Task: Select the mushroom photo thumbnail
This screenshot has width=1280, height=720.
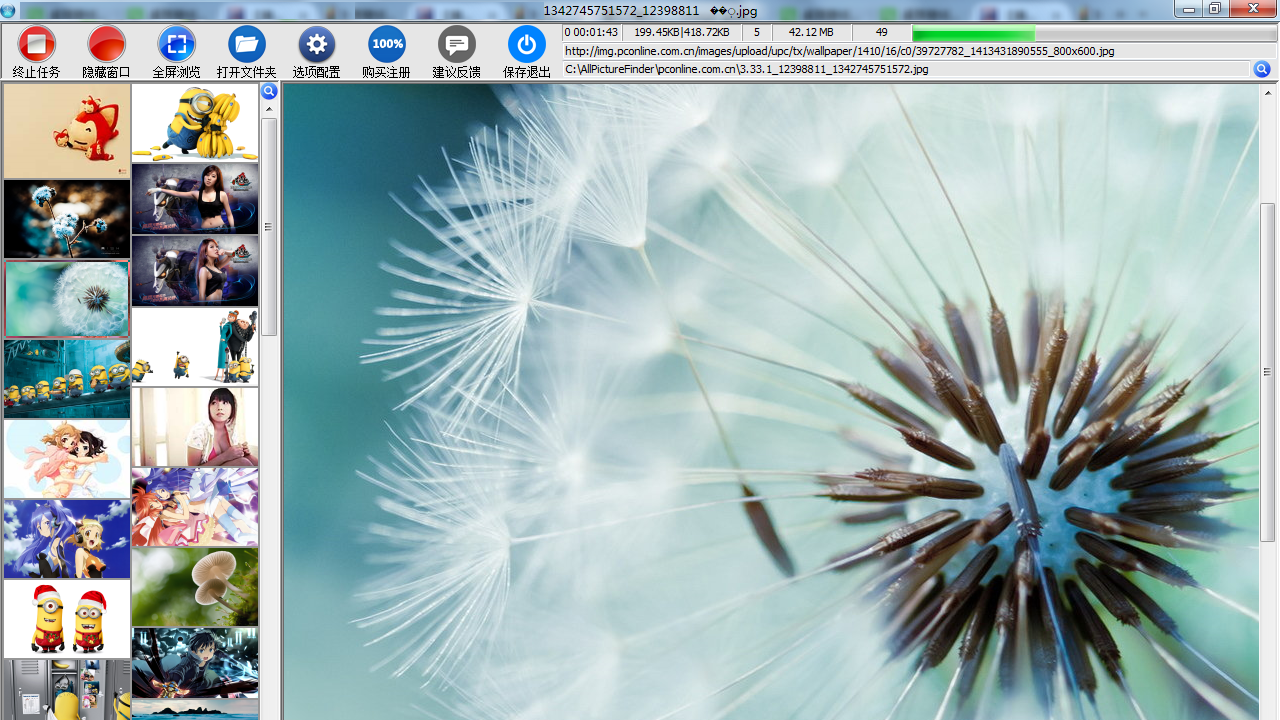Action: coord(195,586)
